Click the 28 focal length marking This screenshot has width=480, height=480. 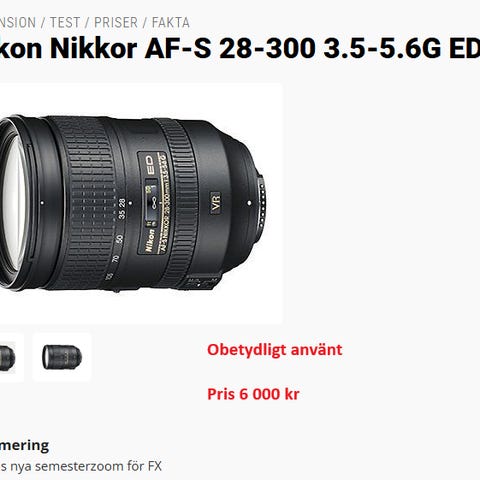tap(122, 202)
